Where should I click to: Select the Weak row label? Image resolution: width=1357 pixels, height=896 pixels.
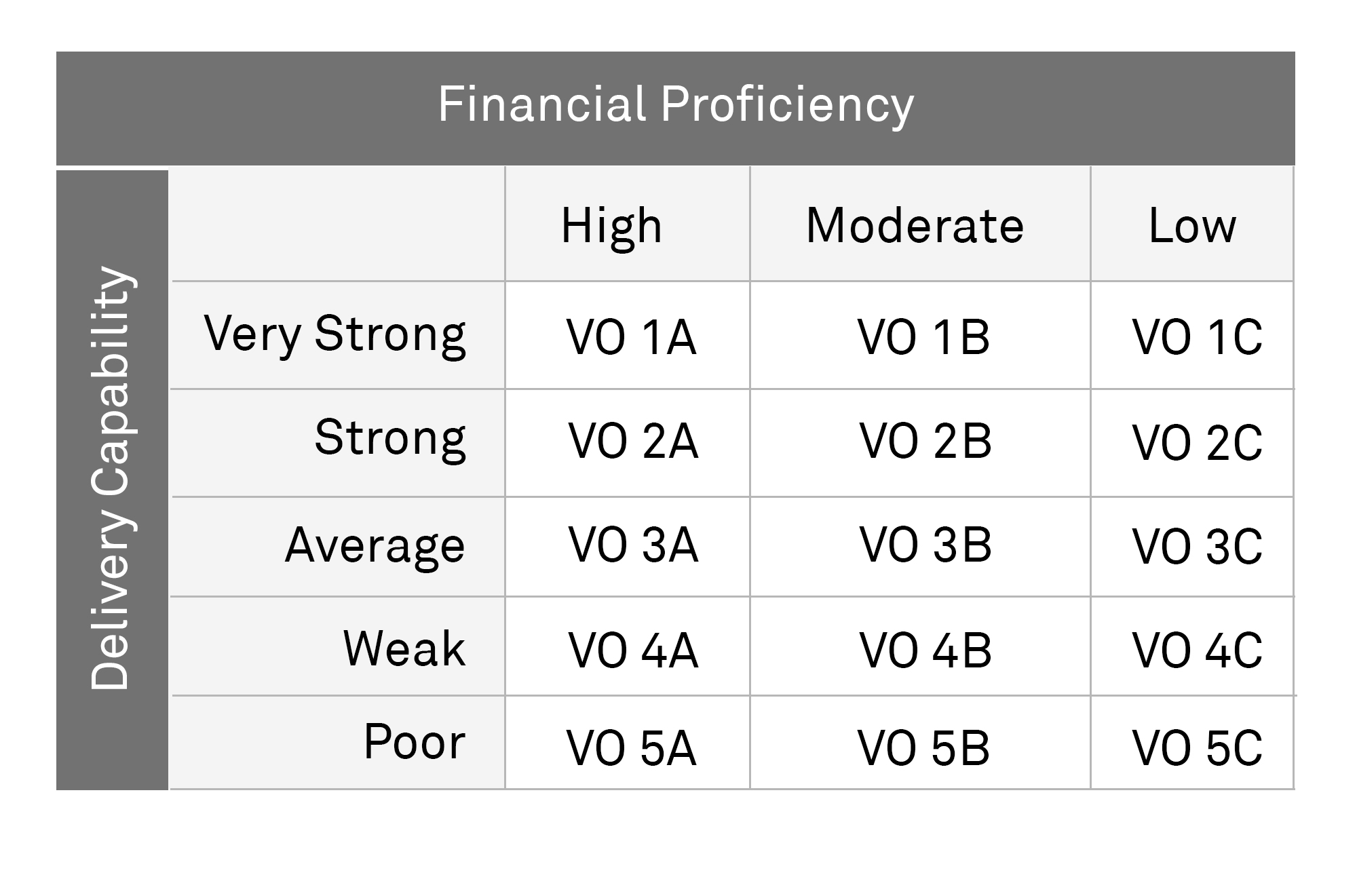pos(404,649)
